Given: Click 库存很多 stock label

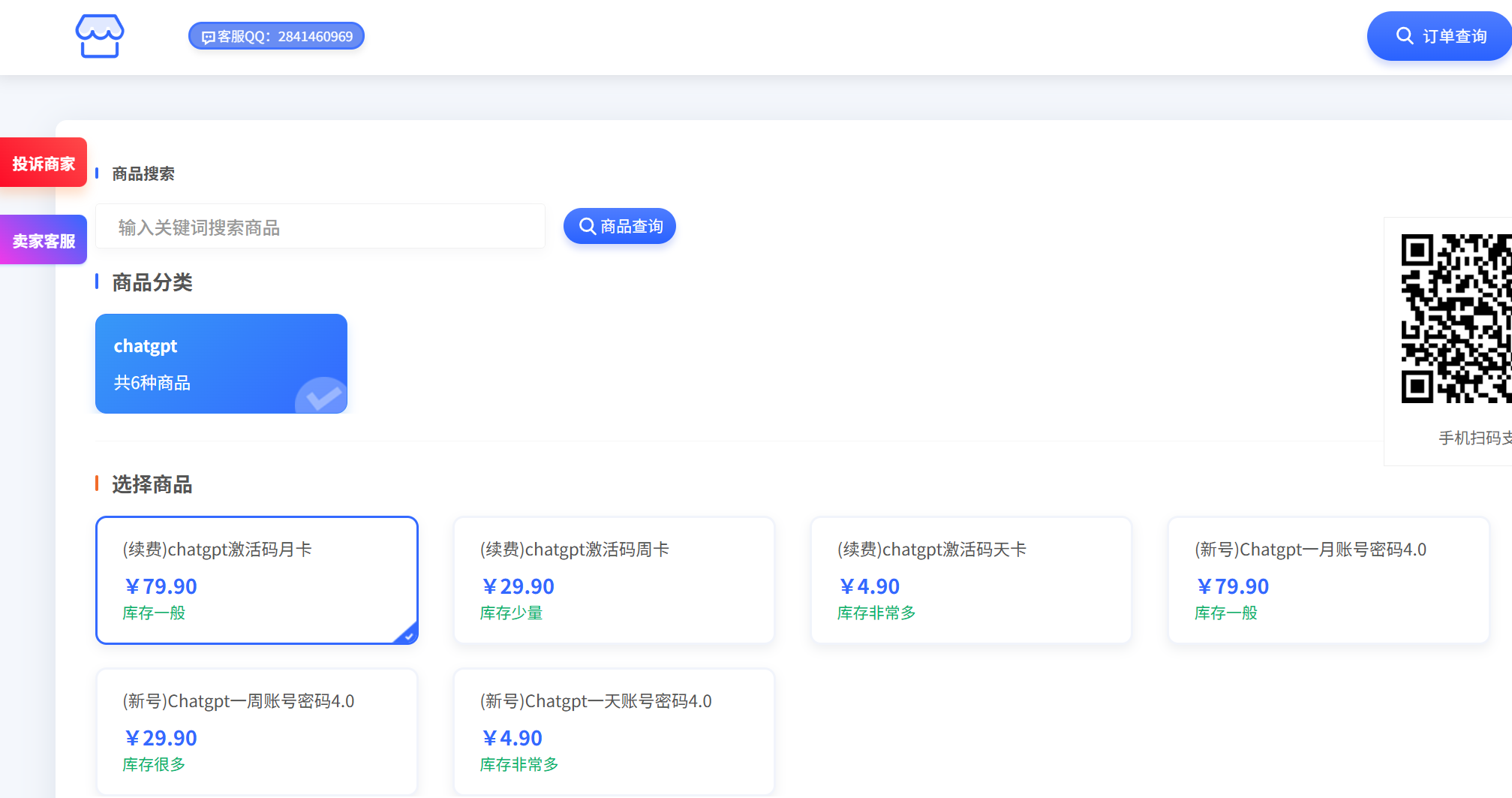Looking at the screenshot, I should tap(155, 765).
